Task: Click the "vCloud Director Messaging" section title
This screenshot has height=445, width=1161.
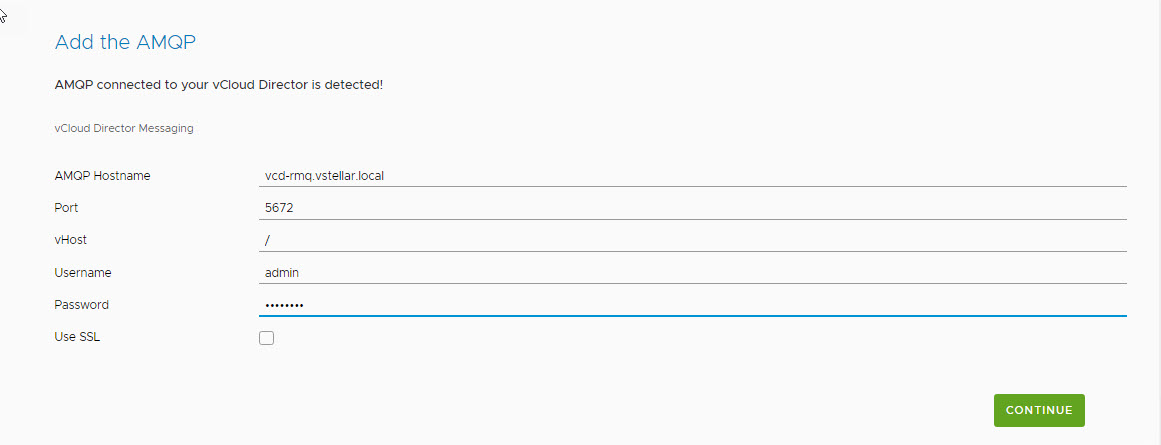Action: point(124,129)
